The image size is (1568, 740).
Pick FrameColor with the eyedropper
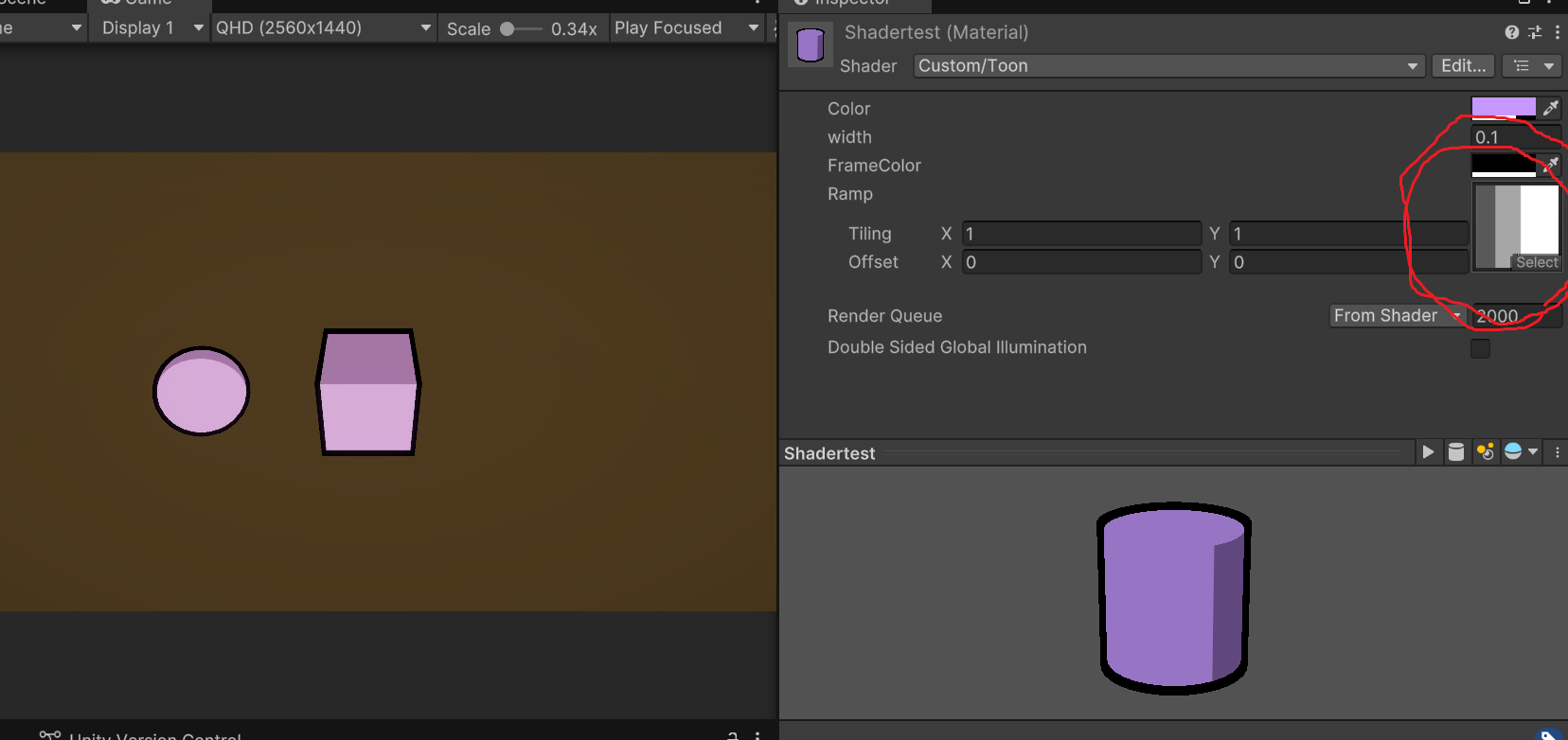[1550, 165]
